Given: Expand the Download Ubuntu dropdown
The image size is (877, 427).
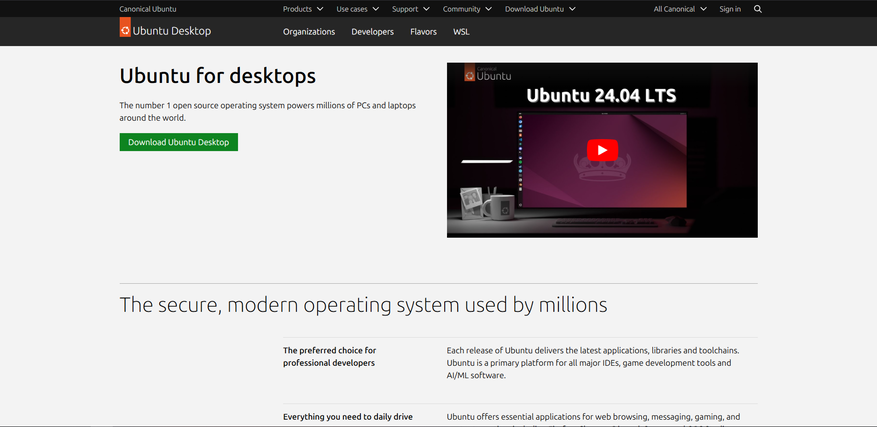Looking at the screenshot, I should 540,9.
